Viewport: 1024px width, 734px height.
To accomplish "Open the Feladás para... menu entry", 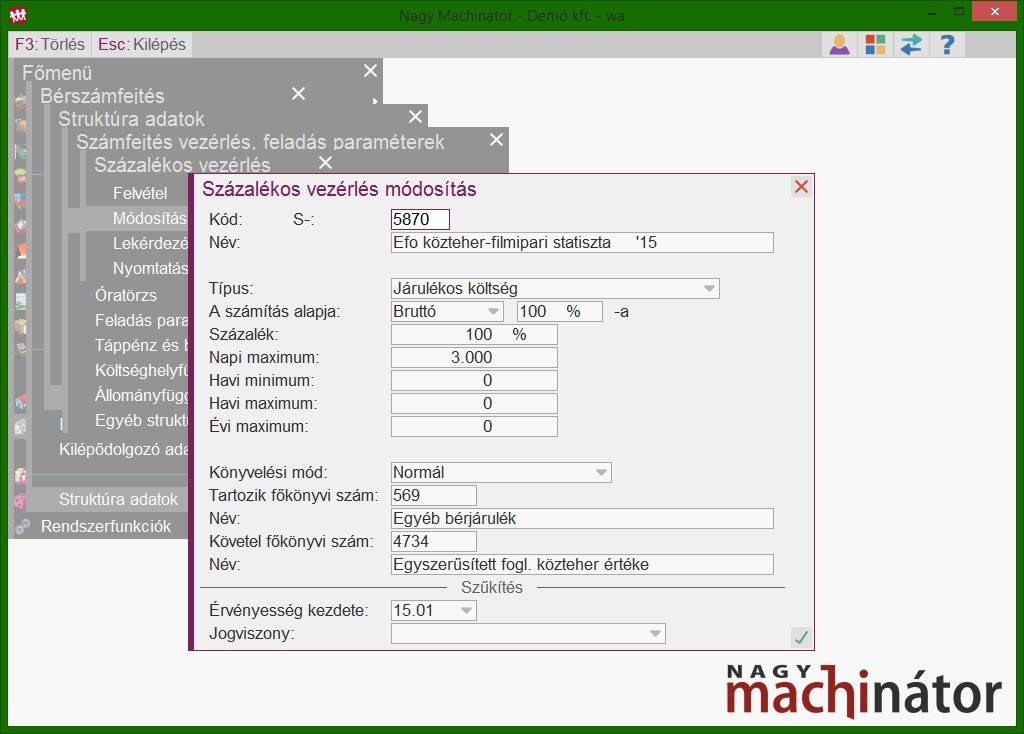I will 141,321.
